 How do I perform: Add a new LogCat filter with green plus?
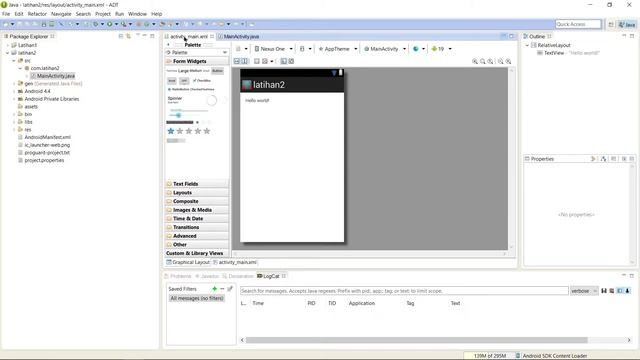tap(214, 289)
